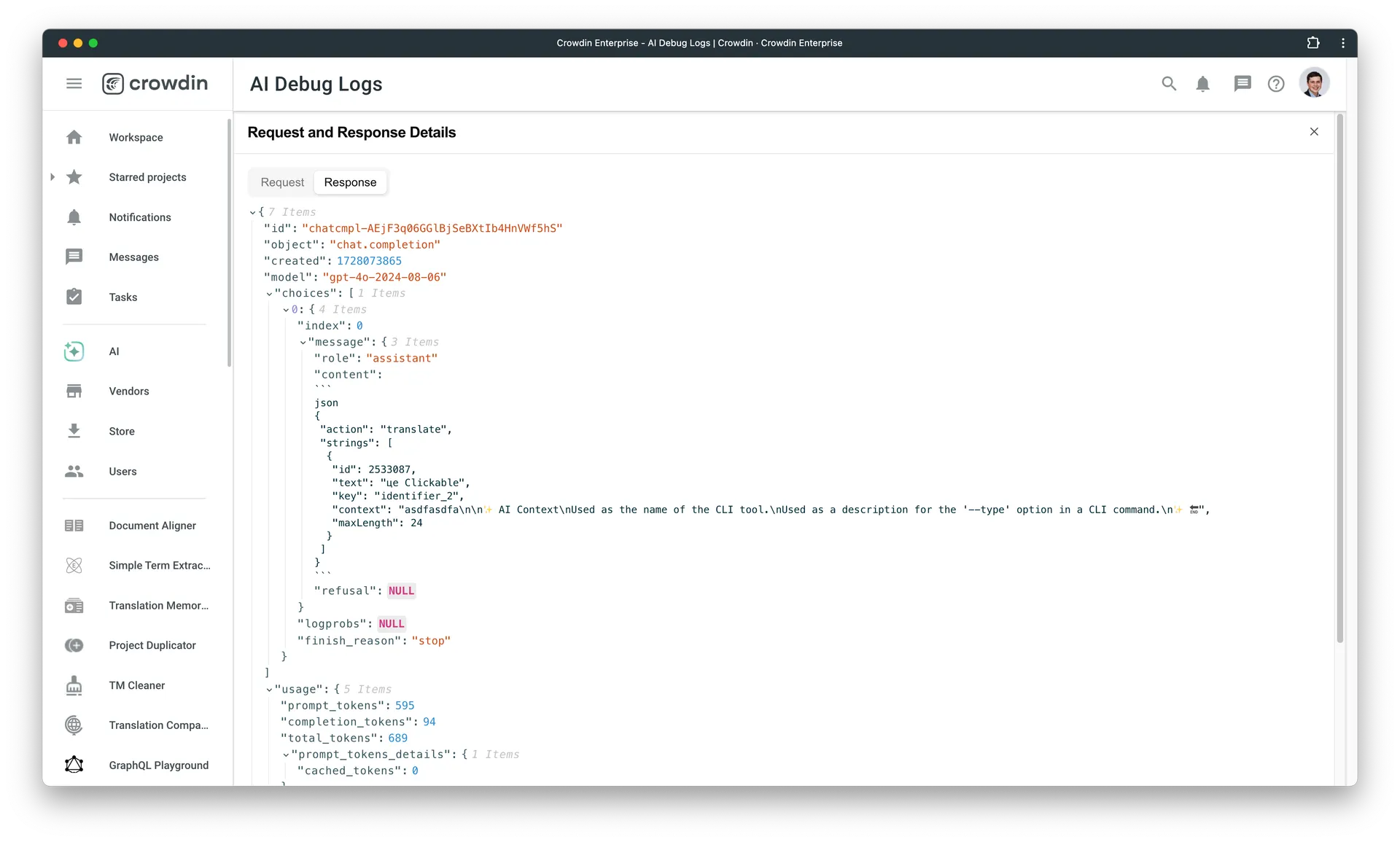This screenshot has height=842, width=1400.
Task: Click the AI Debug Logs page title
Action: (316, 85)
